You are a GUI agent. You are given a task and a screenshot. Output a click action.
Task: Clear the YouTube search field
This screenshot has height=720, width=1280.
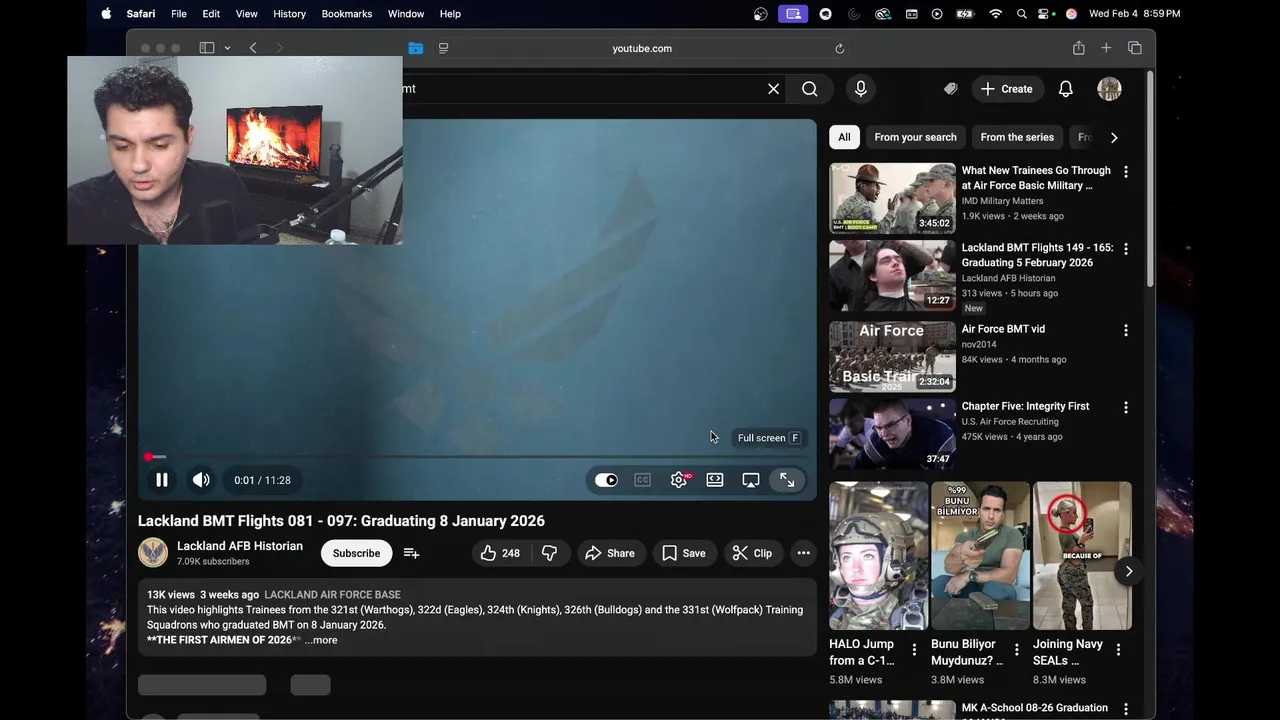pyautogui.click(x=773, y=89)
